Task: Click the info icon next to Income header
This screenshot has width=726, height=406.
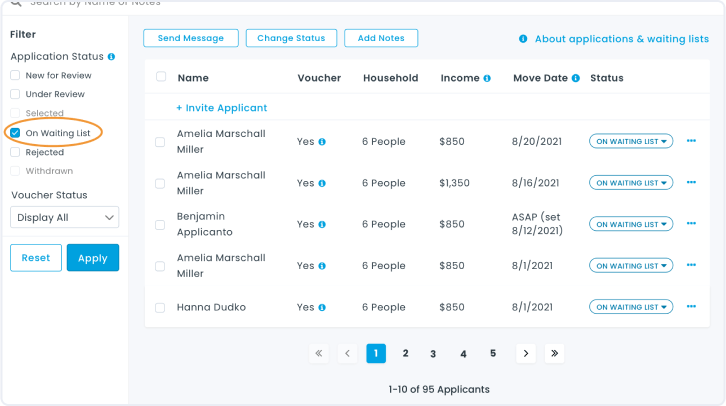Action: 487,78
